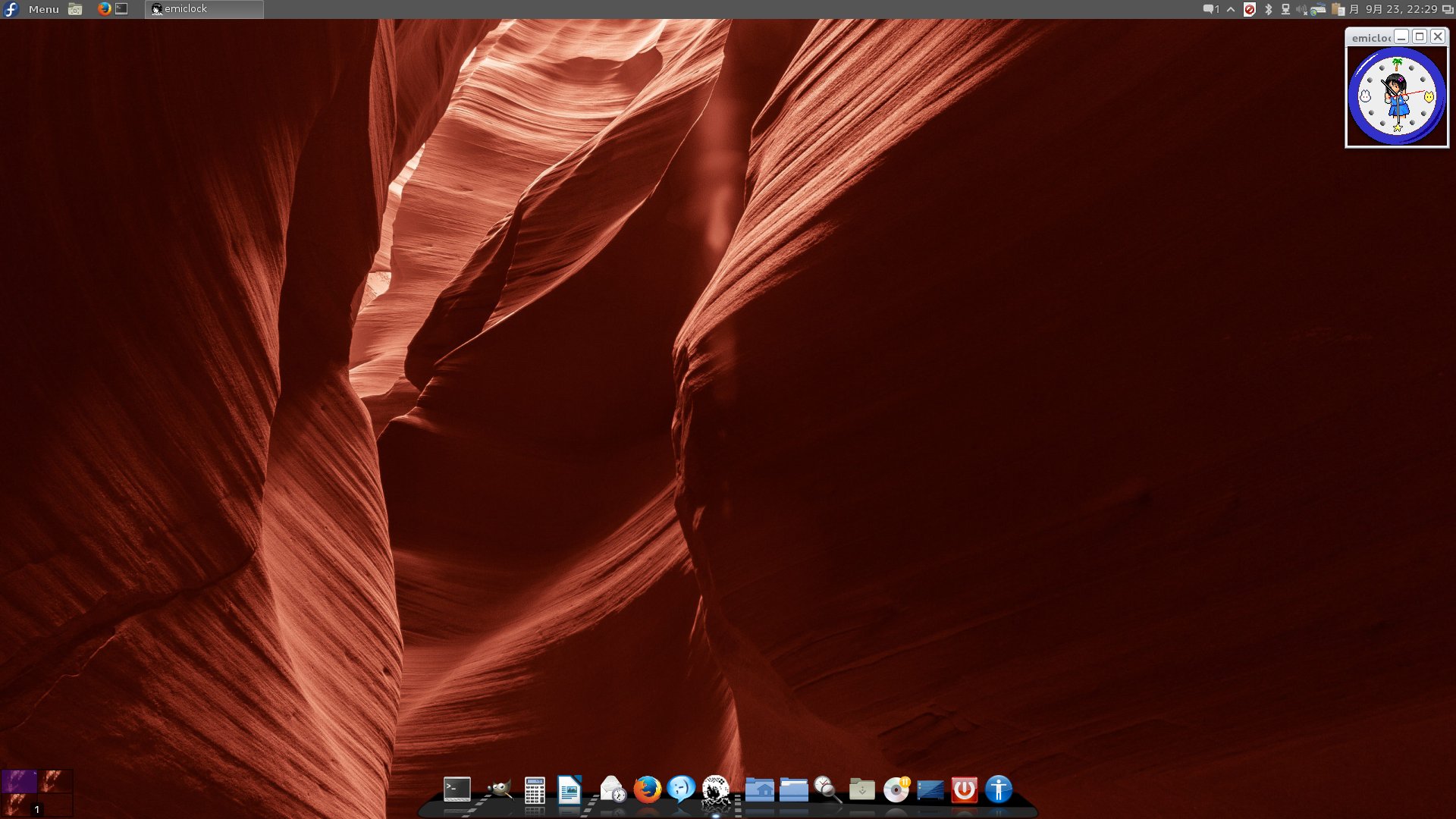Click the network connection tray icon

click(1285, 10)
